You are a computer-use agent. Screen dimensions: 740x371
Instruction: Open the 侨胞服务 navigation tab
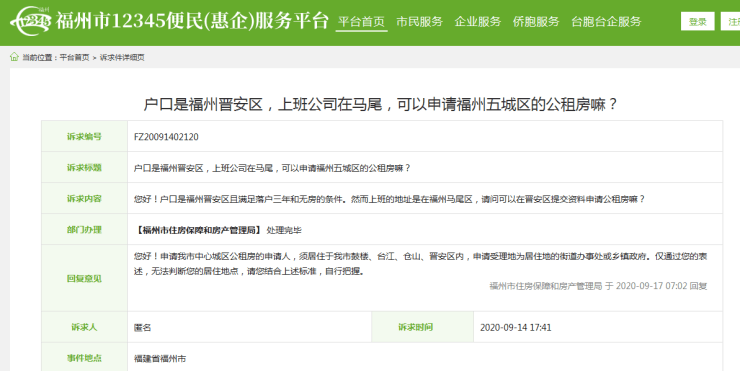click(536, 22)
